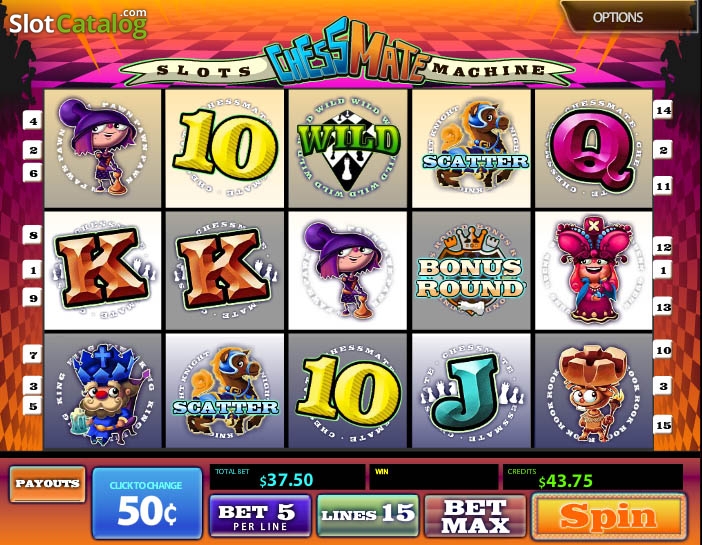Open the Payouts table
This screenshot has width=702, height=545.
47,484
